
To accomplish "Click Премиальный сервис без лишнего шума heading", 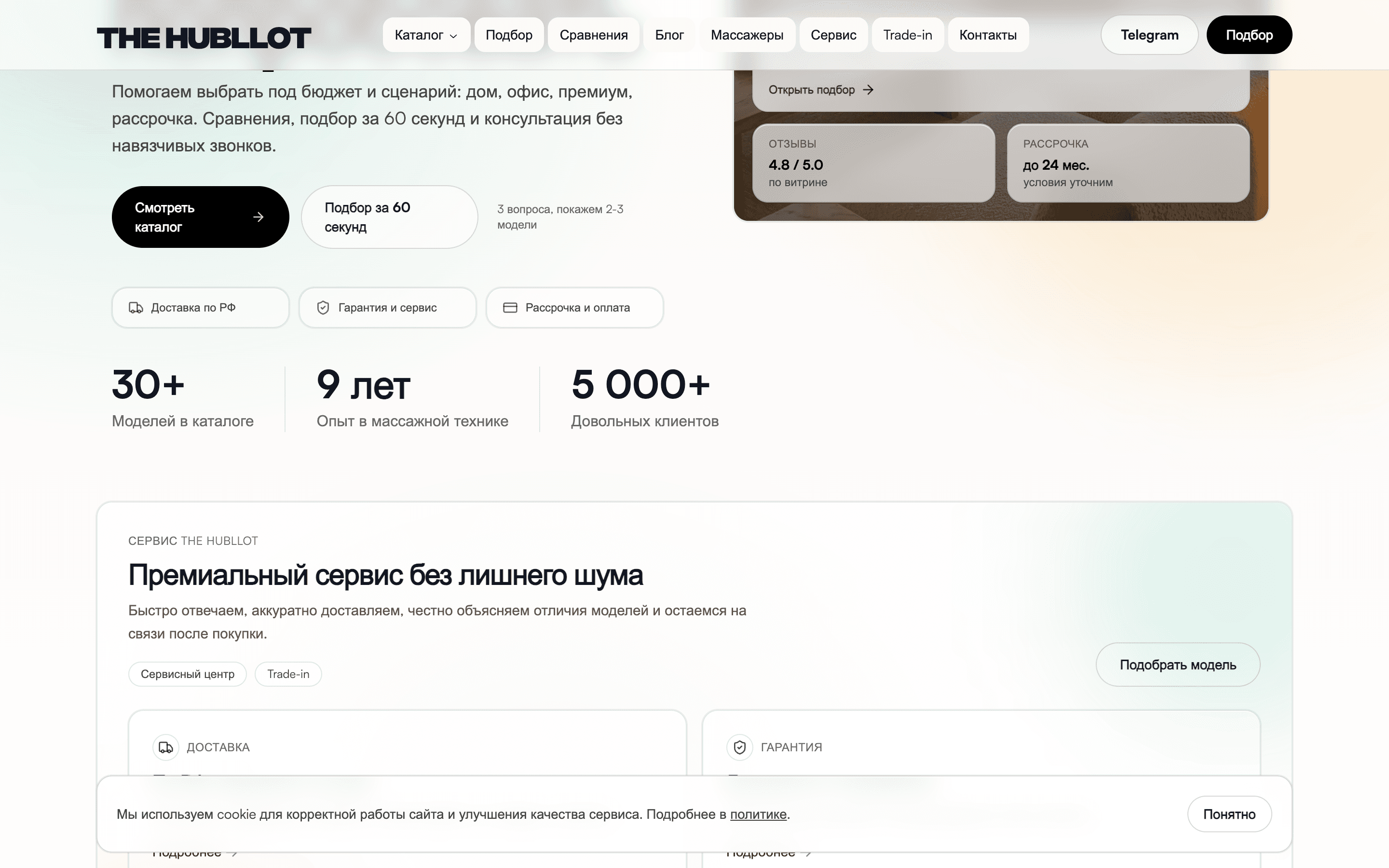I will 386,575.
